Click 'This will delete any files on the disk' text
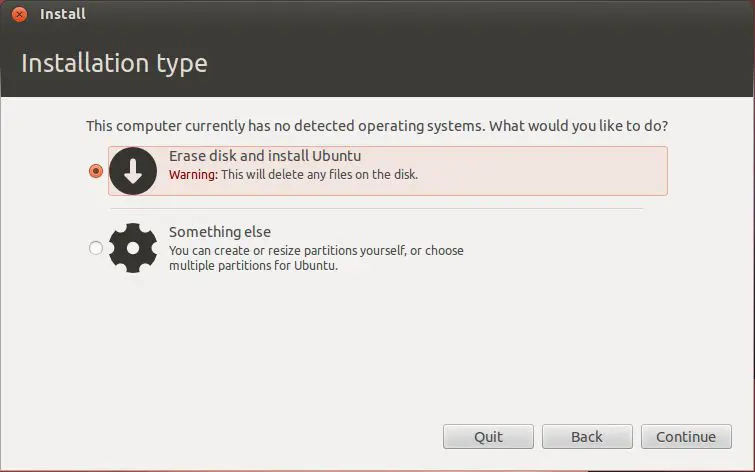Screen dimensions: 755x472 coord(319,175)
